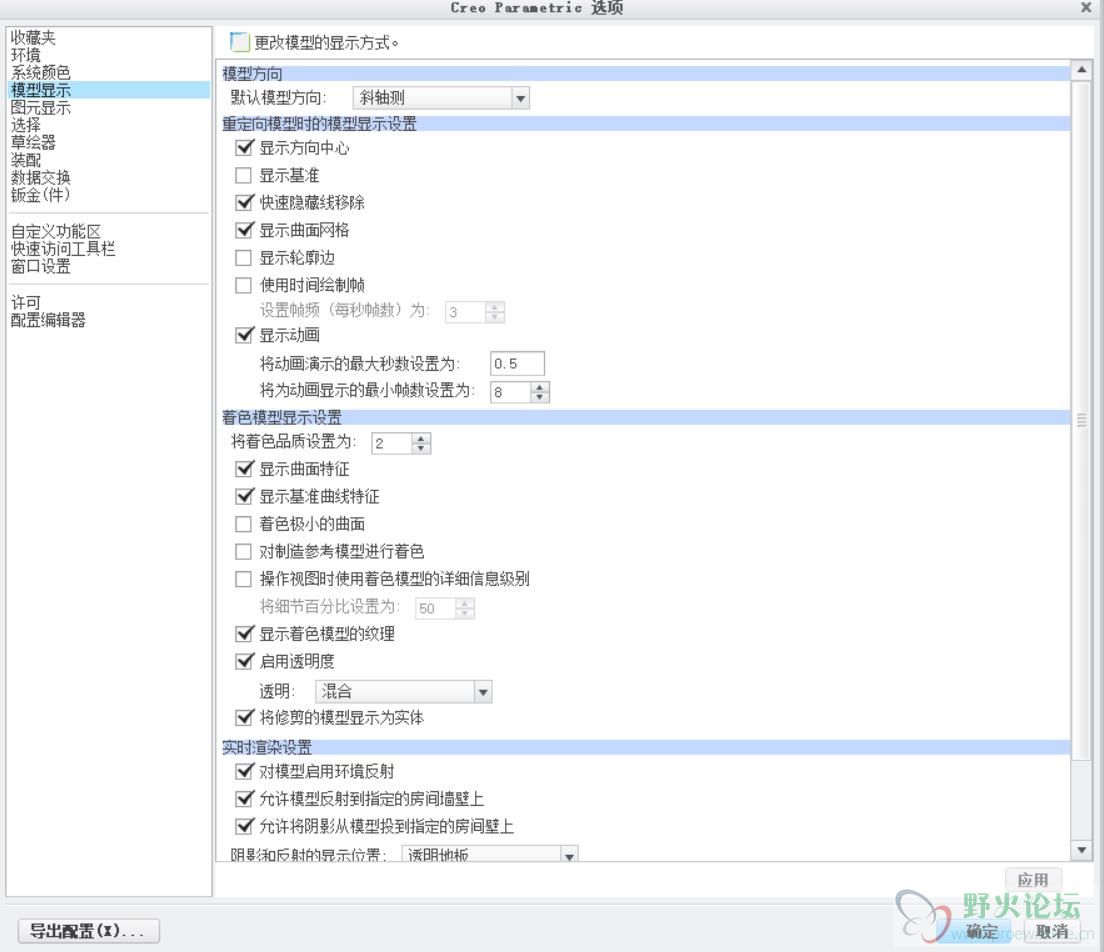Click minimum frames value field 8
Viewport: 1104px width, 952px height.
(x=510, y=392)
